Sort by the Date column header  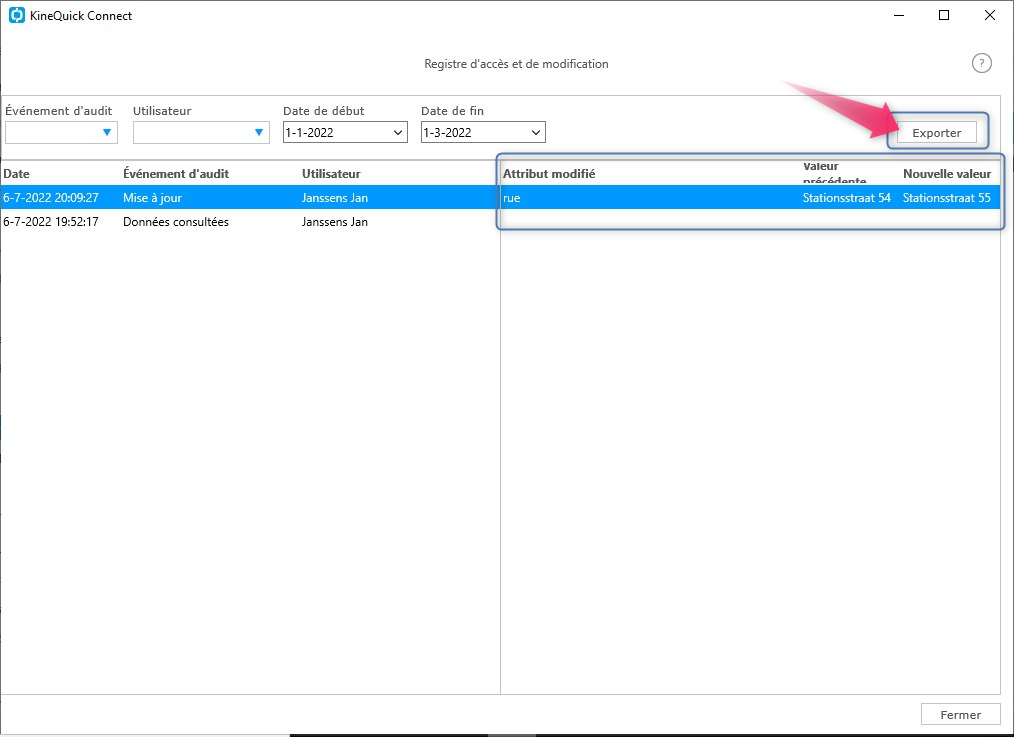16,174
